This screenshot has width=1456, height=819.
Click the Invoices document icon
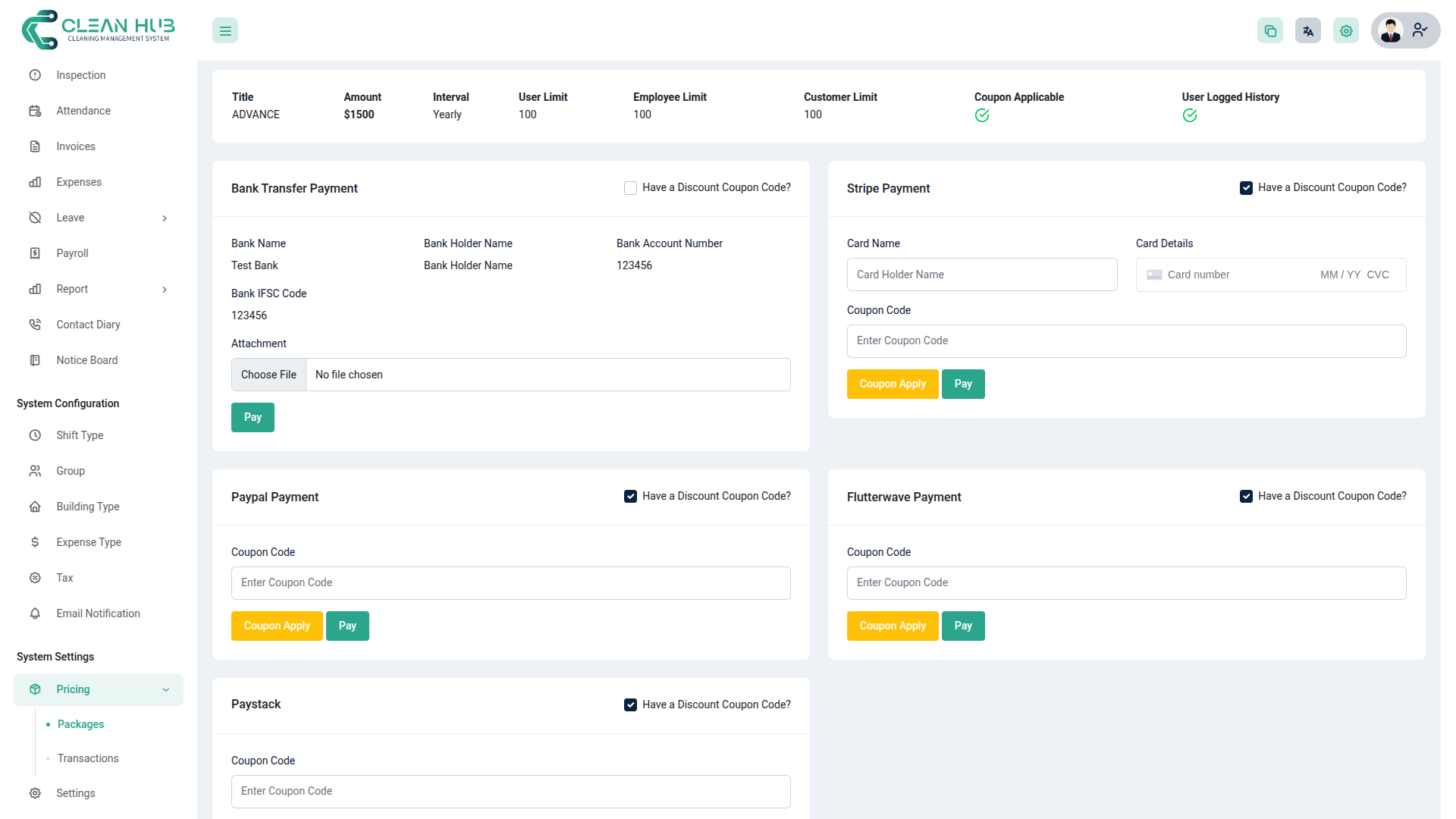(35, 146)
